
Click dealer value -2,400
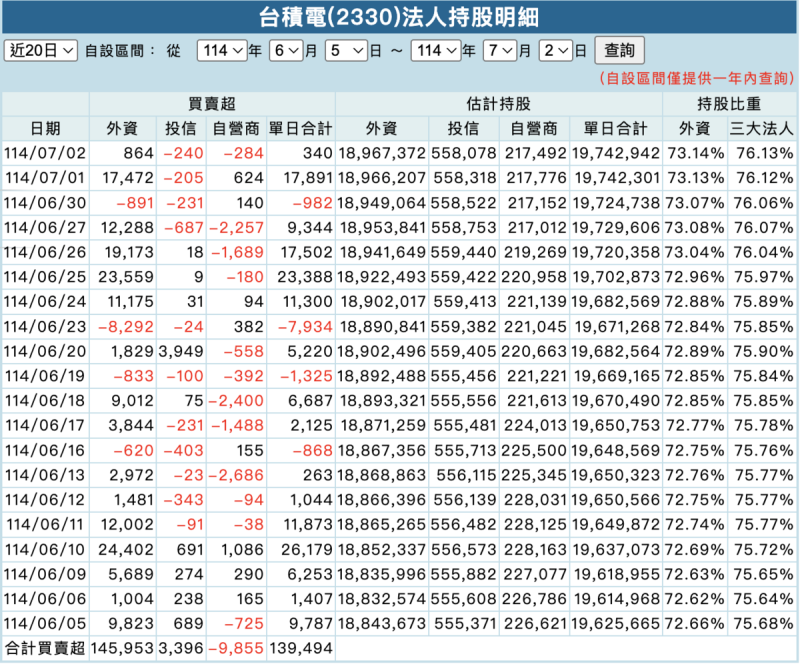point(236,401)
